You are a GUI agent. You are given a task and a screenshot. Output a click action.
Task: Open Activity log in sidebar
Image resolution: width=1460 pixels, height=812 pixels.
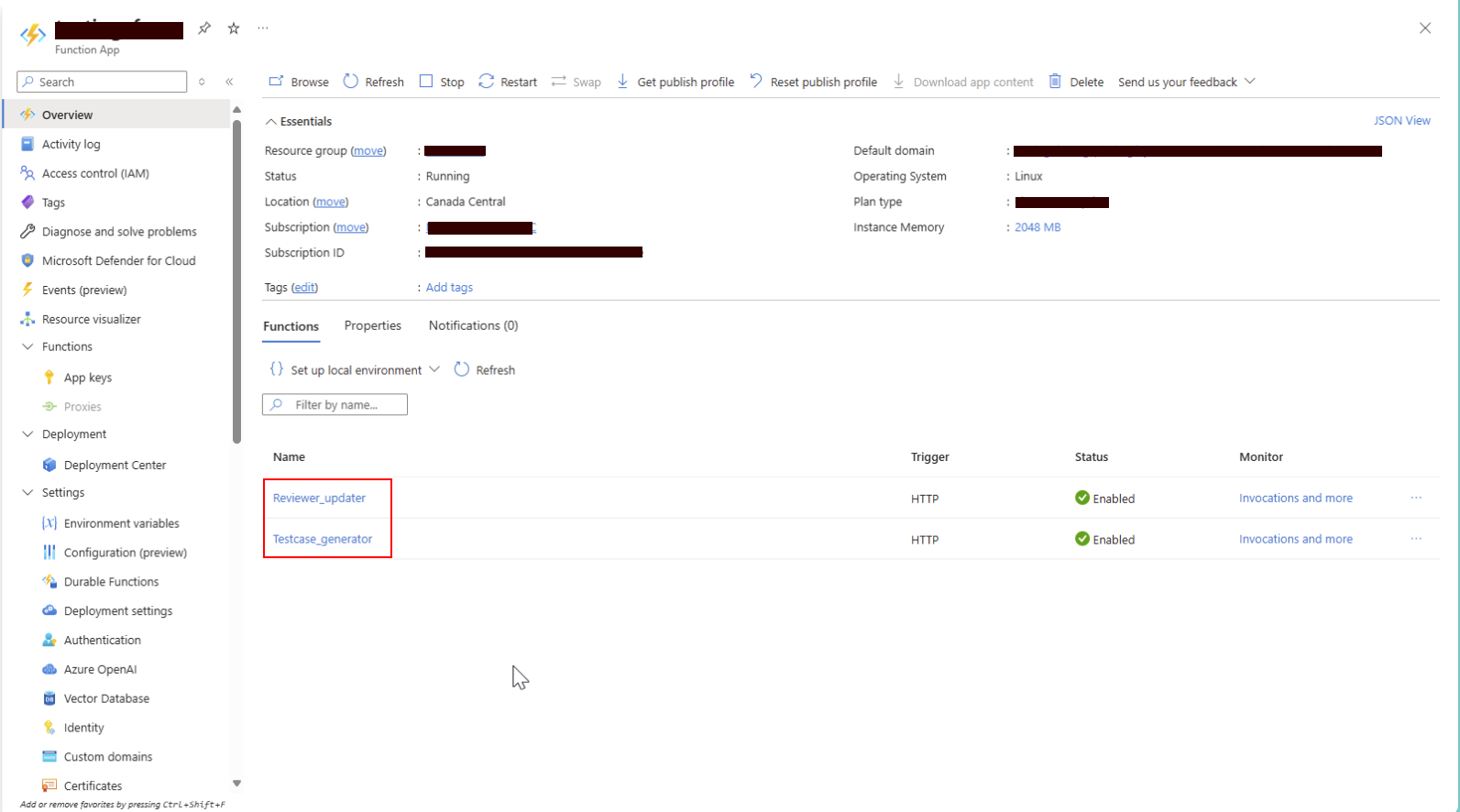pyautogui.click(x=71, y=144)
